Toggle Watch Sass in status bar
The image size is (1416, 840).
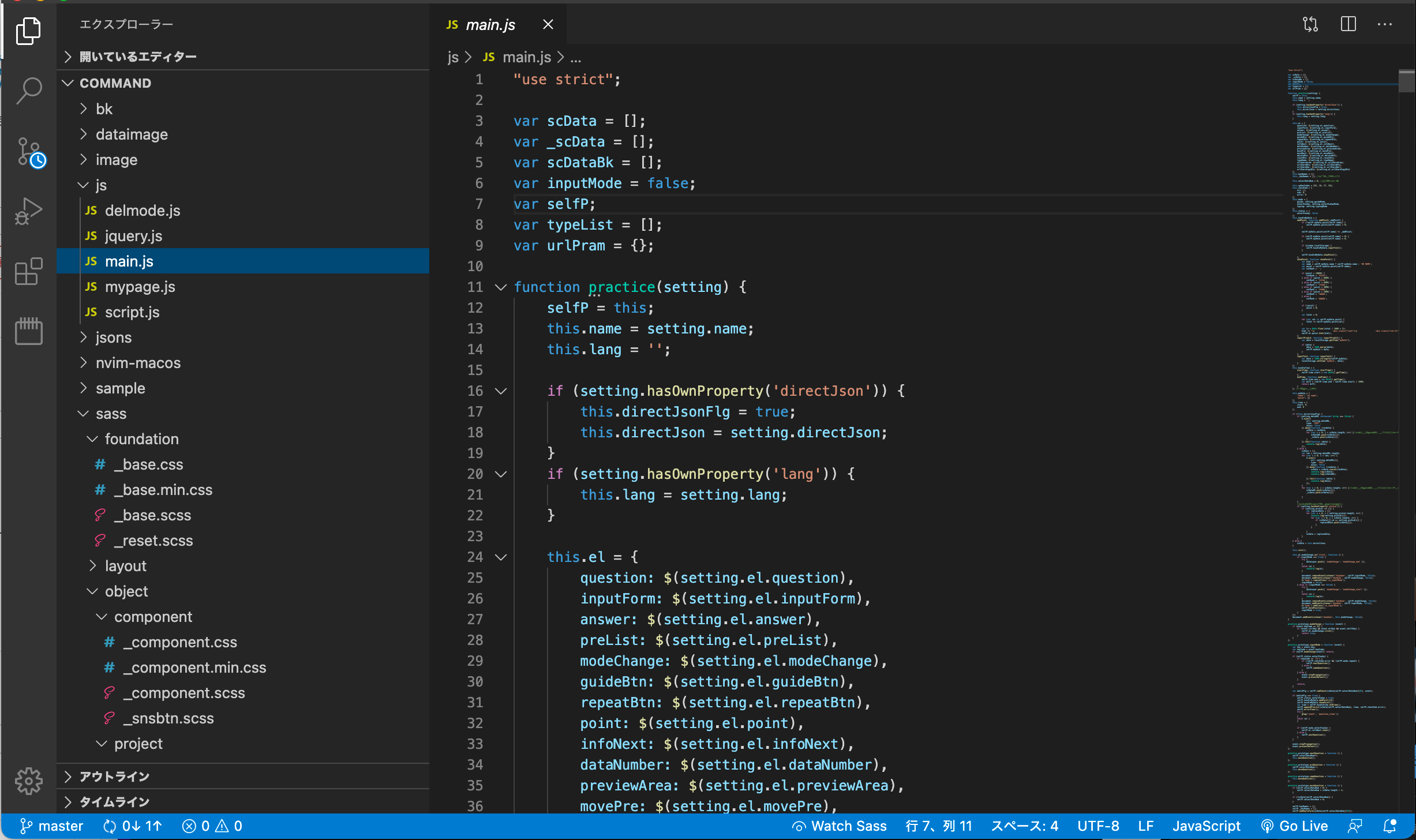839,826
